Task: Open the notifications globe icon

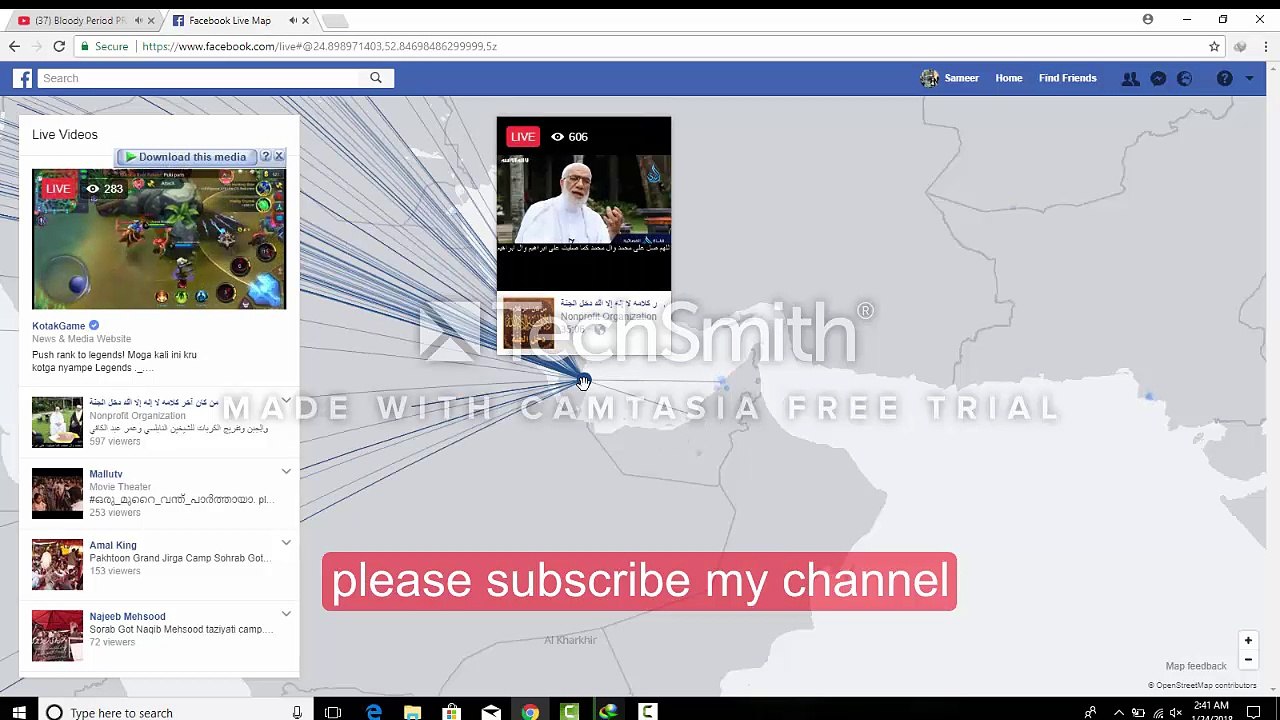Action: click(1185, 78)
